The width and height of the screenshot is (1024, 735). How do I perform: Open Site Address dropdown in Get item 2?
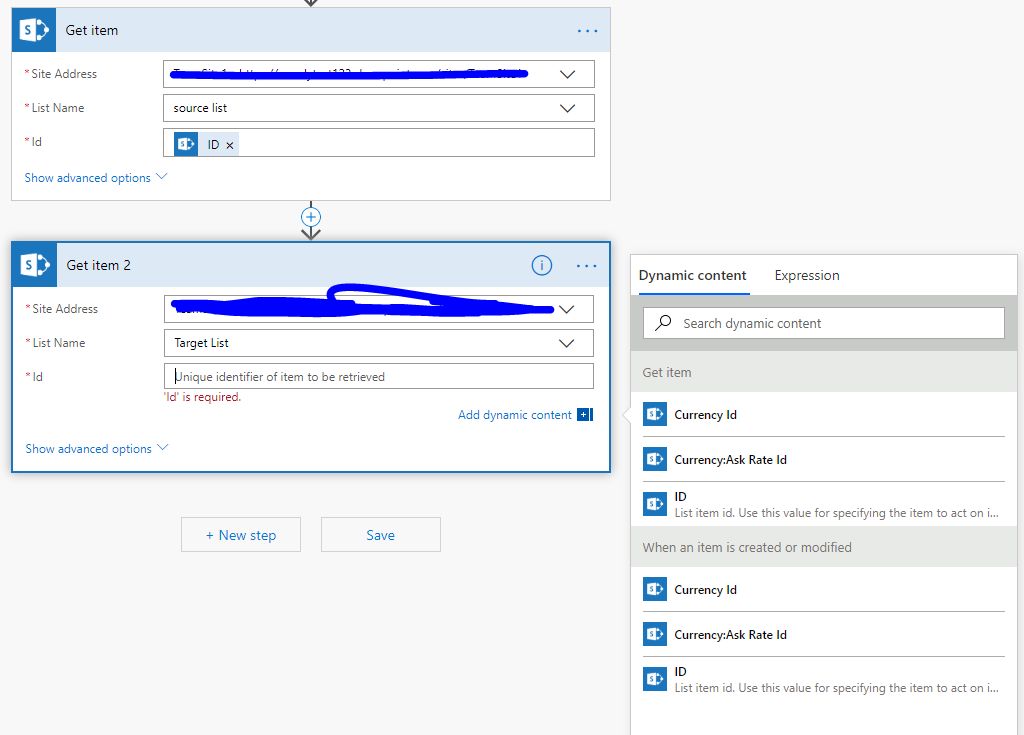[566, 309]
